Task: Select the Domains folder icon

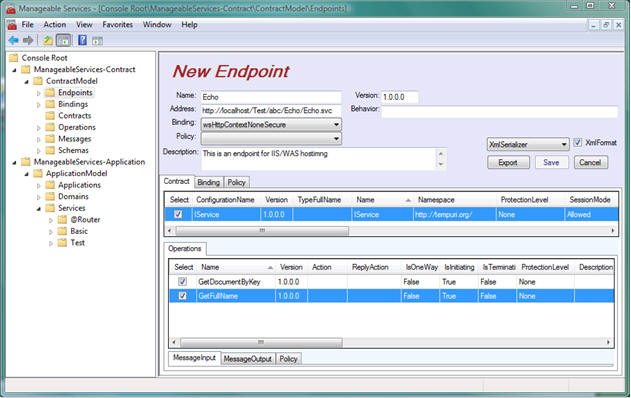Action: tap(50, 196)
